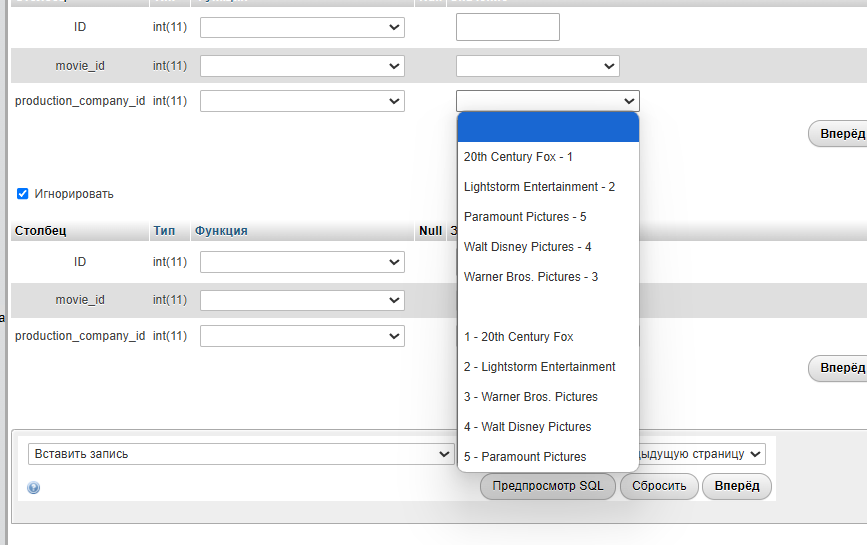Collapse the open production_company_id value dropdown
The width and height of the screenshot is (867, 545).
[548, 101]
